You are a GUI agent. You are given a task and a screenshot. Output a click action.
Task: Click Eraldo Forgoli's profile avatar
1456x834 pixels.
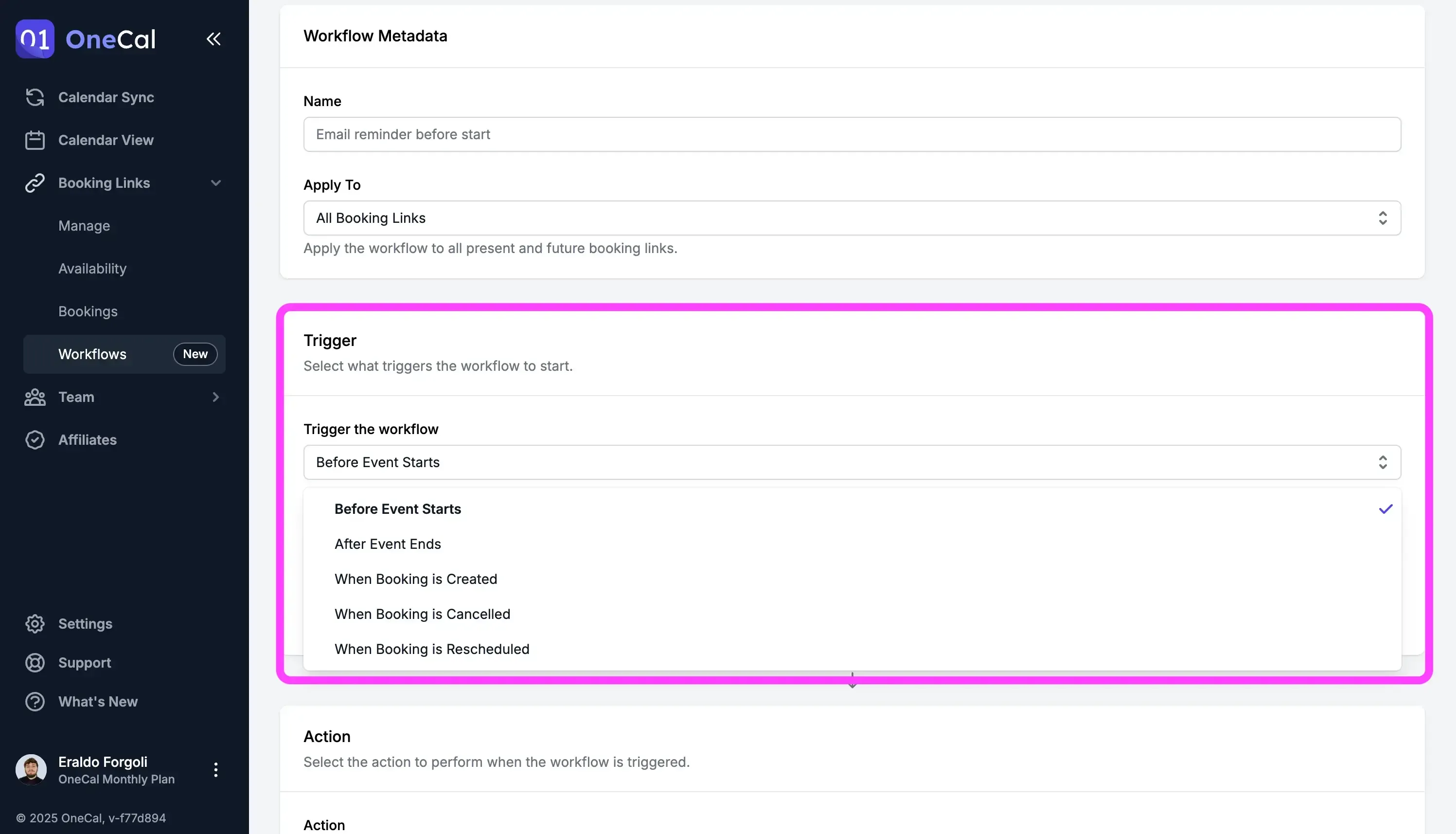(x=32, y=770)
